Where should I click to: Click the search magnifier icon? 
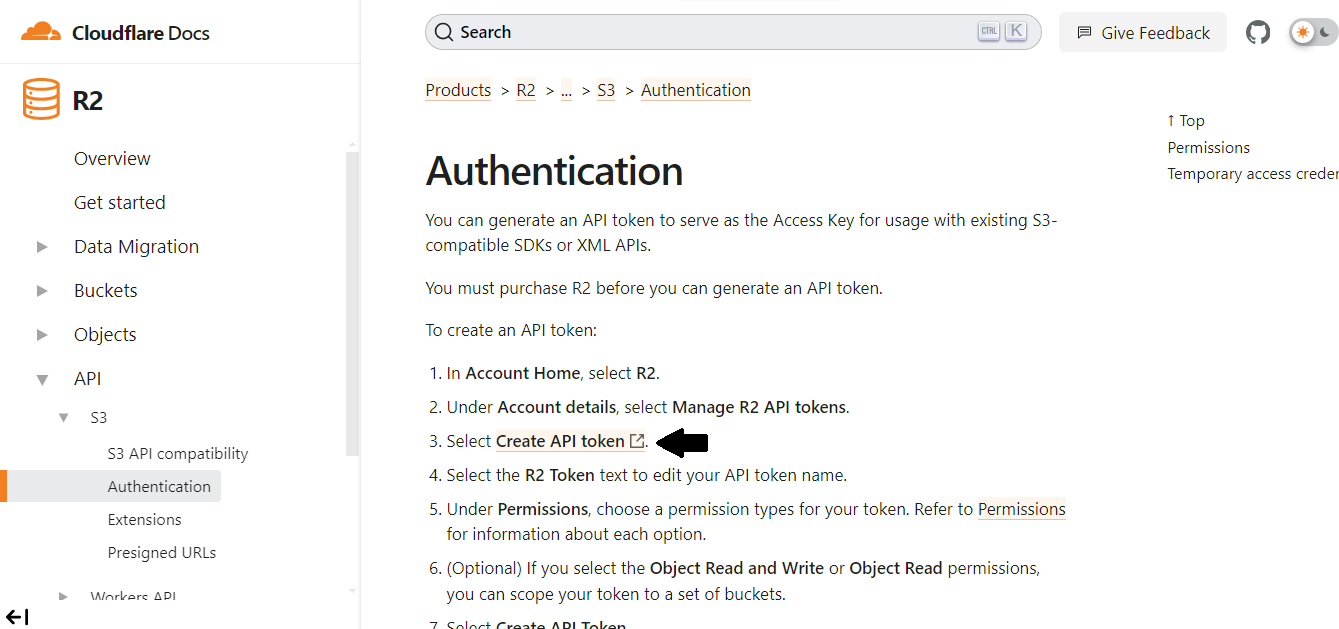tap(443, 32)
